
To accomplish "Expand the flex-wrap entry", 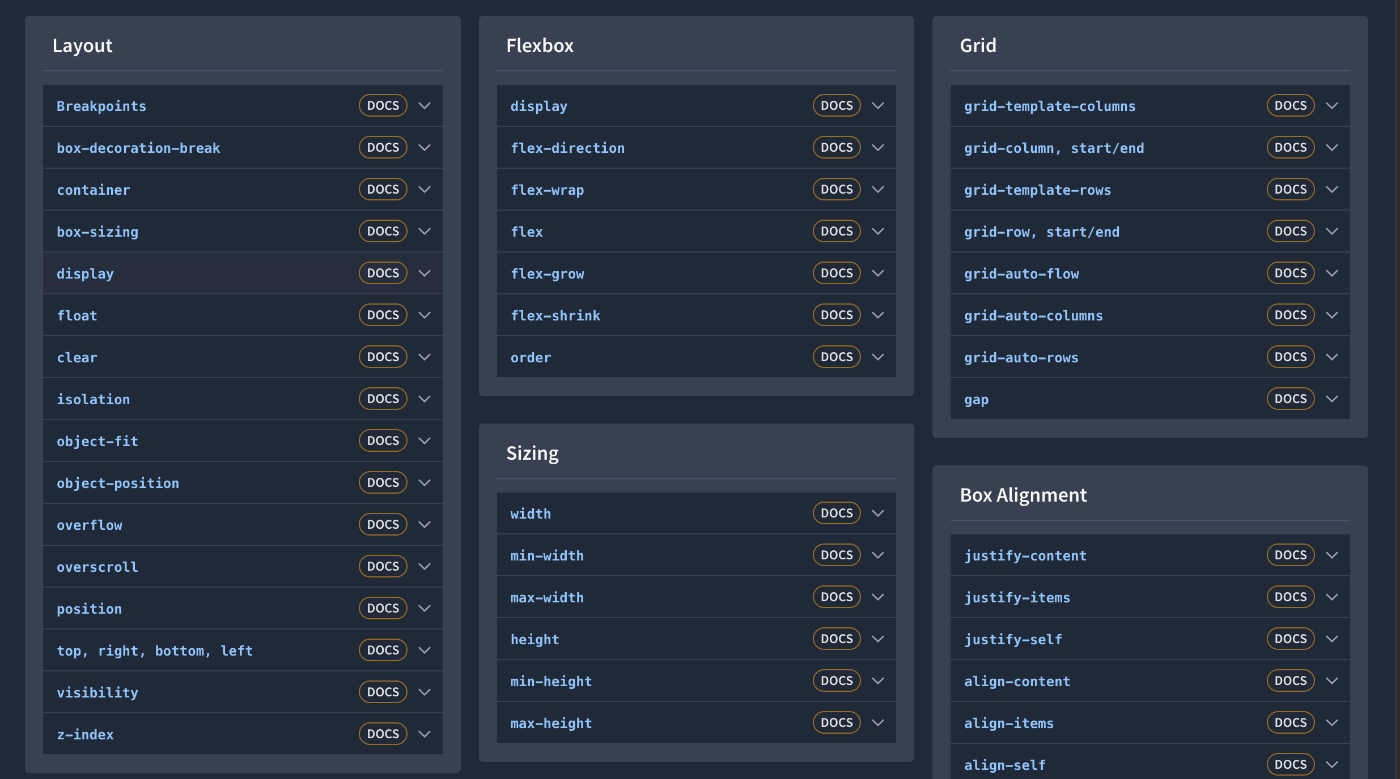I will click(x=878, y=189).
